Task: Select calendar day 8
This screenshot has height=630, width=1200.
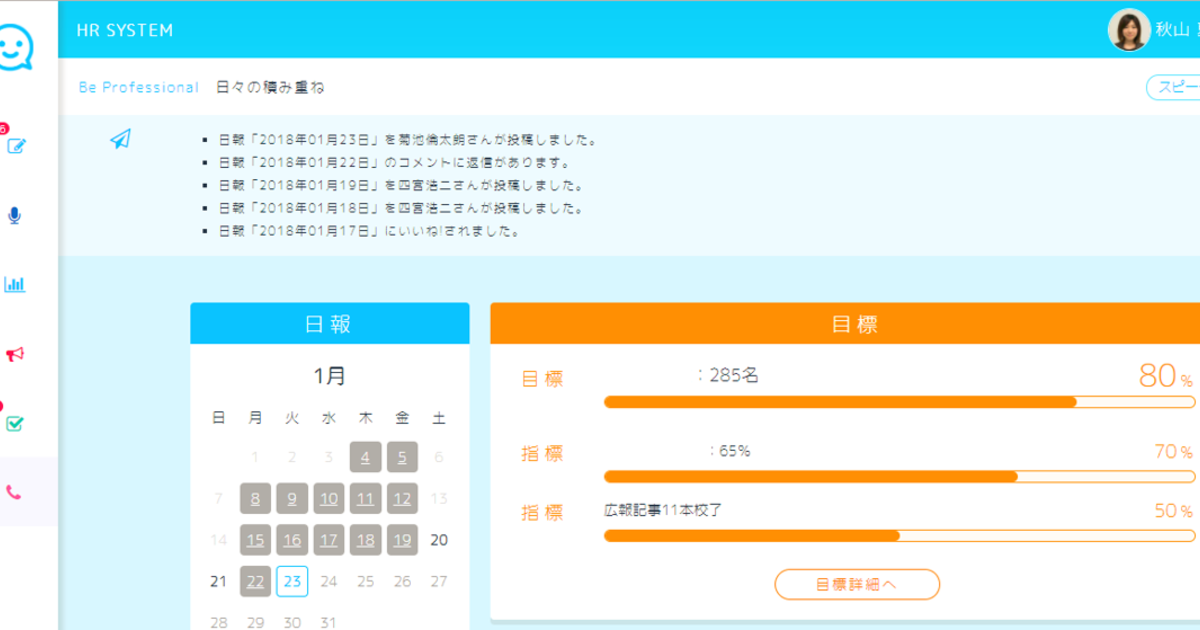Action: coord(255,498)
